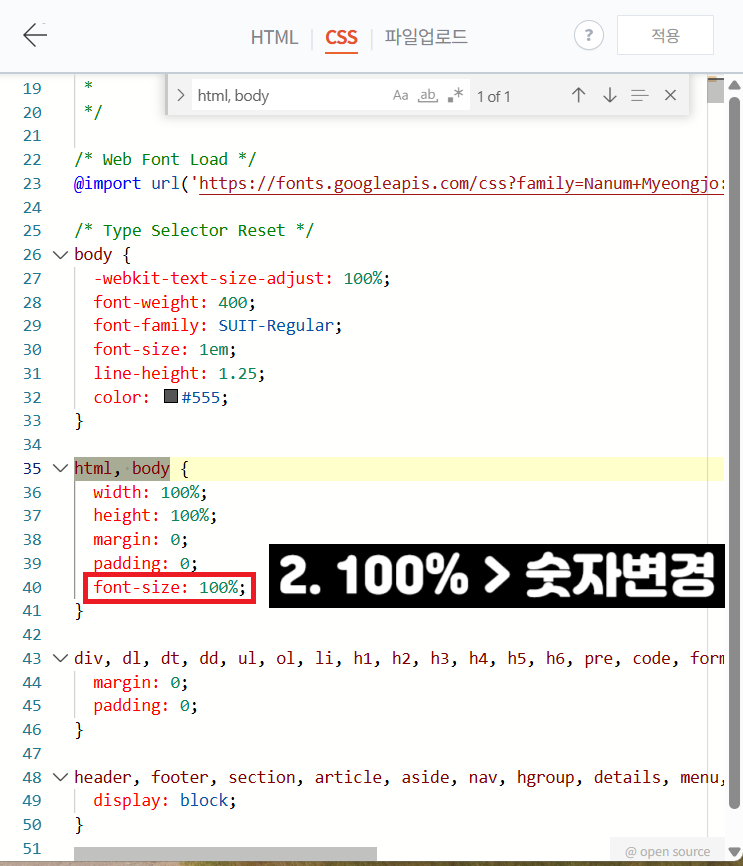This screenshot has width=743, height=866.
Task: Click scrollbar up arrow at top right
Action: tap(734, 85)
